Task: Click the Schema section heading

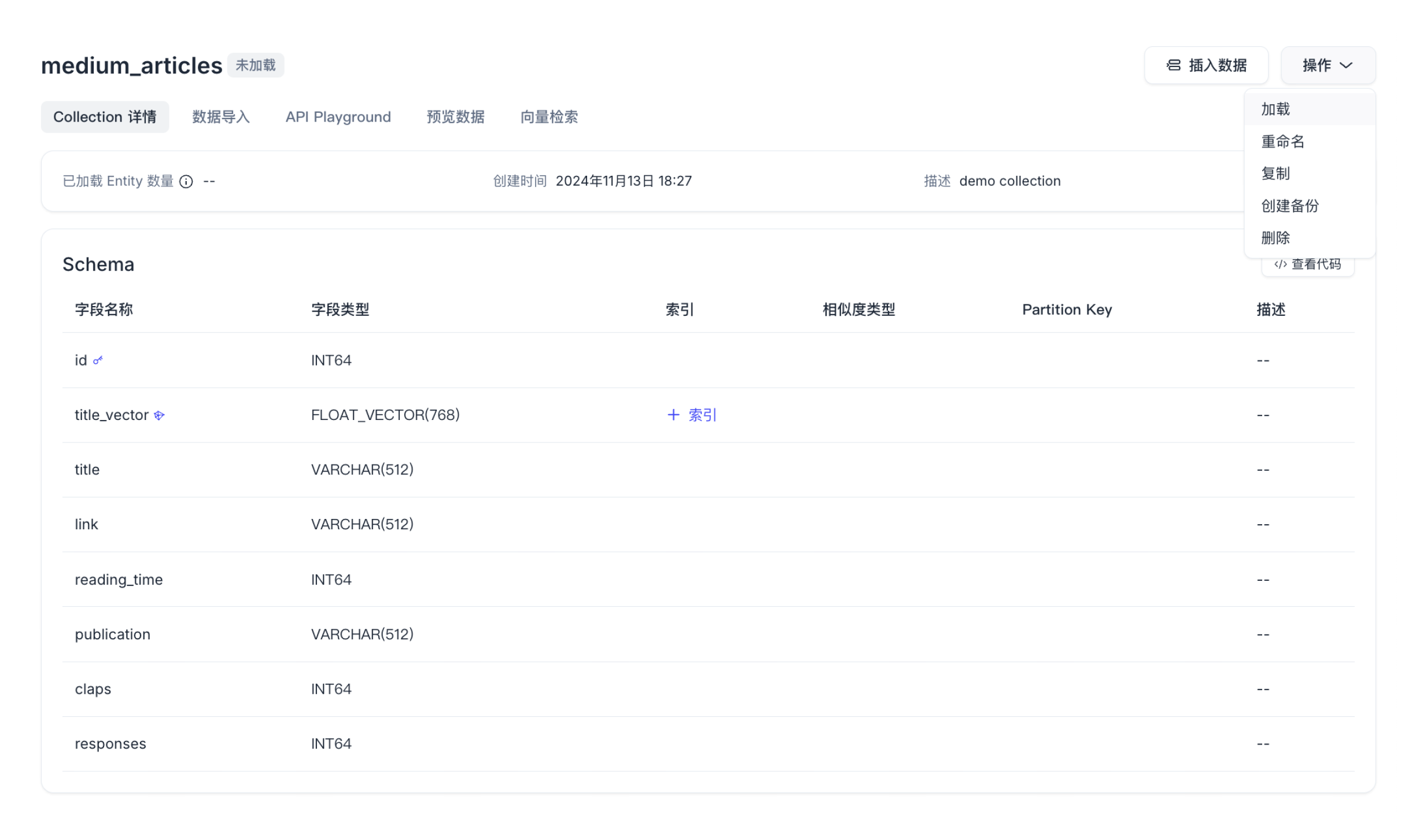Action: point(98,264)
